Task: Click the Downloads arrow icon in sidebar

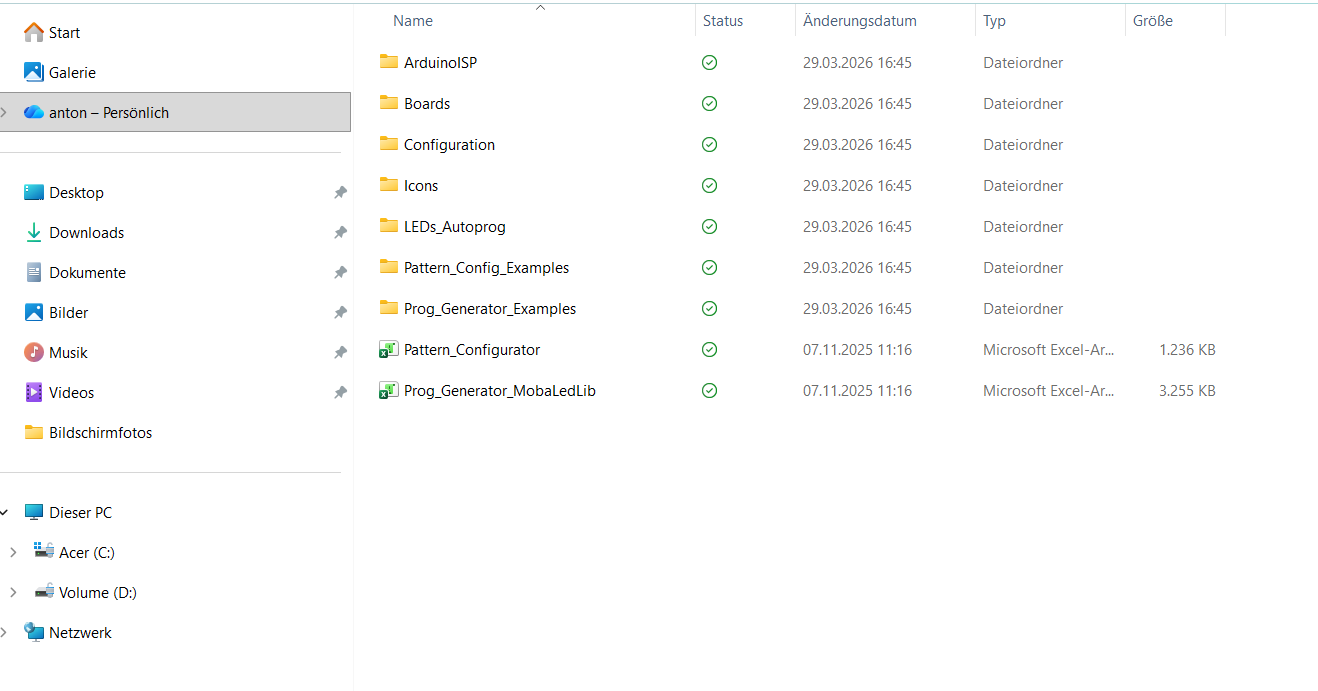Action: click(34, 233)
